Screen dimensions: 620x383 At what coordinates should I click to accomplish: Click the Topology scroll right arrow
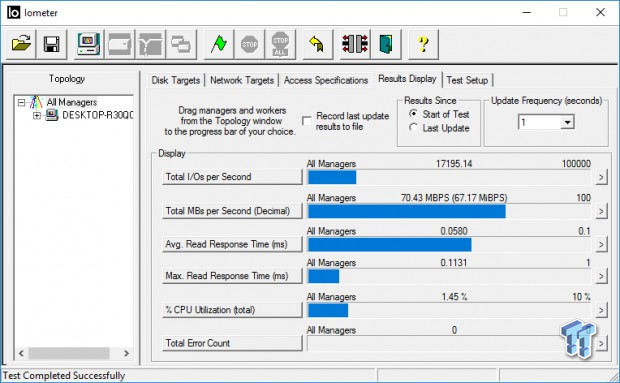127,353
